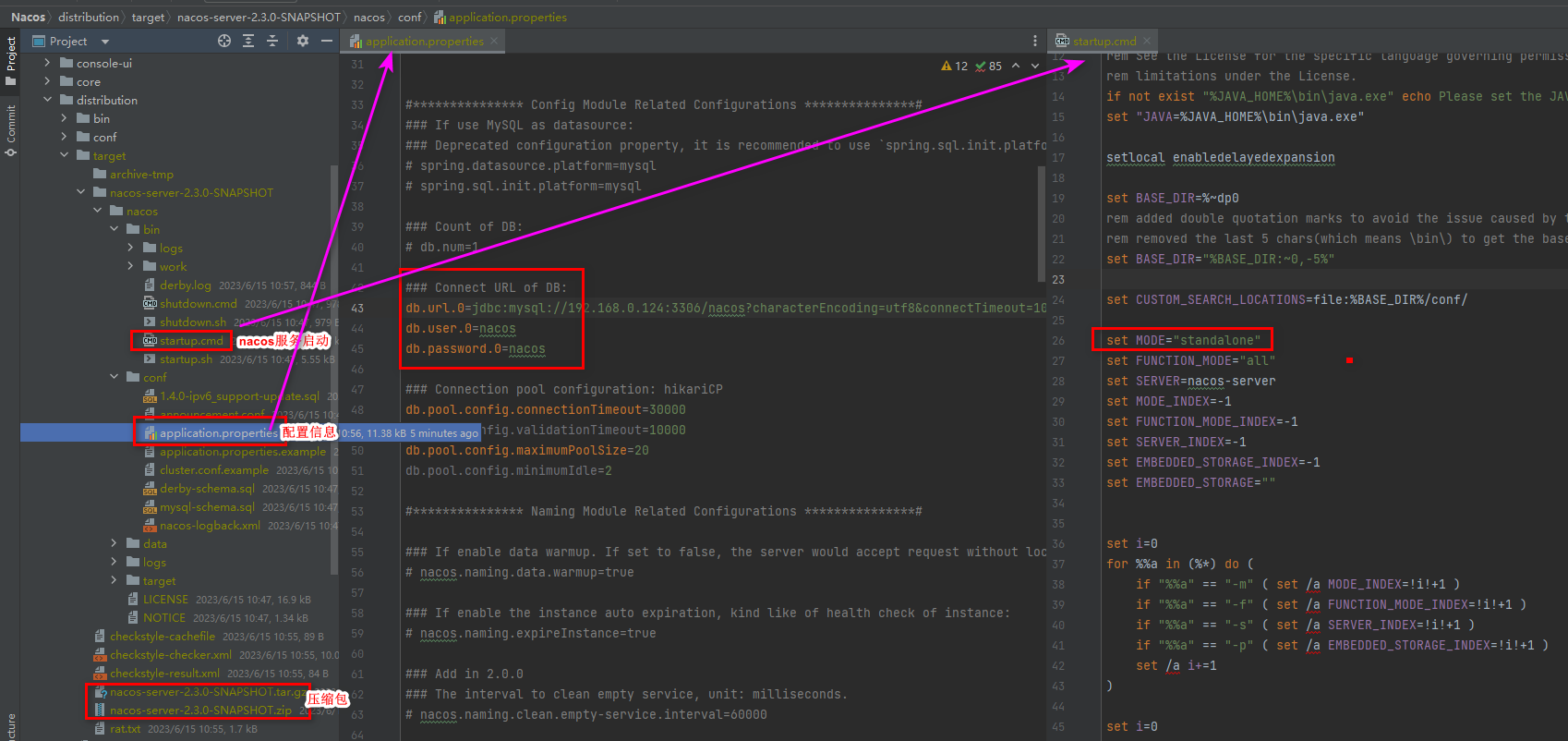The height and width of the screenshot is (741, 1568).
Task: Click the shutdown.cmd file icon
Action: click(x=150, y=304)
